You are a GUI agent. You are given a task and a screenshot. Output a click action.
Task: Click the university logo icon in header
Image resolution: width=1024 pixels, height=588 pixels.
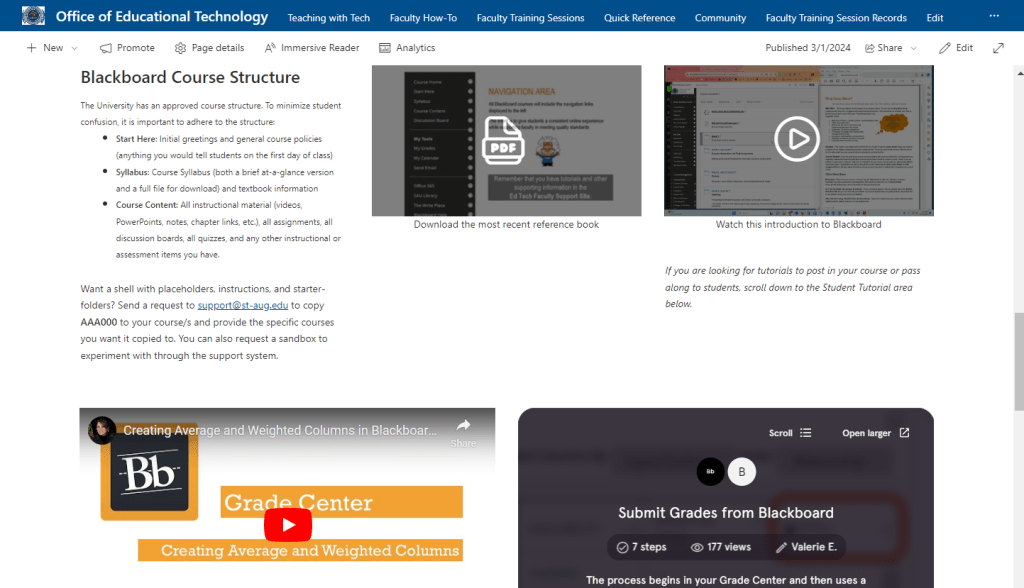pos(33,16)
